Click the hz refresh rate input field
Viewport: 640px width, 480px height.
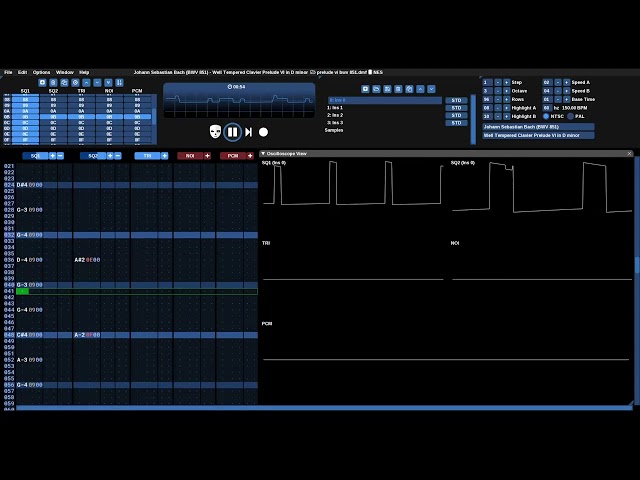(547, 108)
